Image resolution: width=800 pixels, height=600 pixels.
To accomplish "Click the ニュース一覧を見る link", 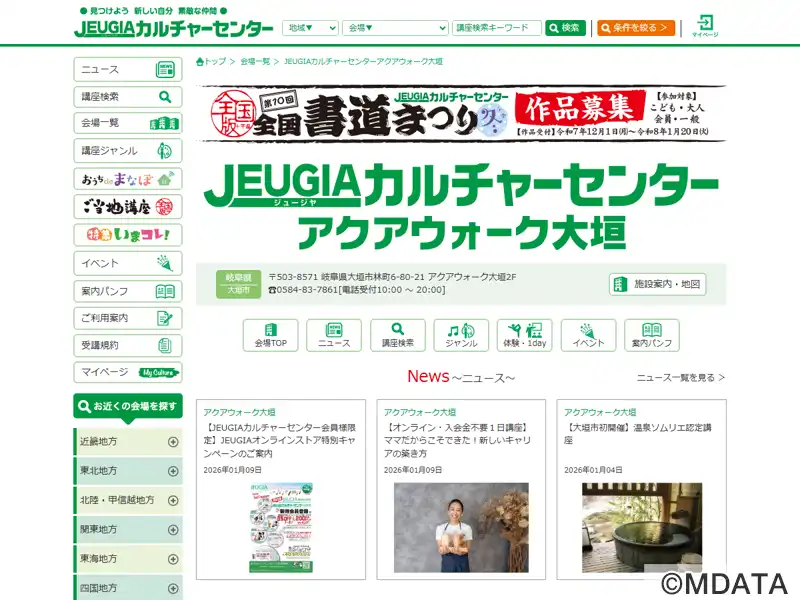I will click(680, 378).
